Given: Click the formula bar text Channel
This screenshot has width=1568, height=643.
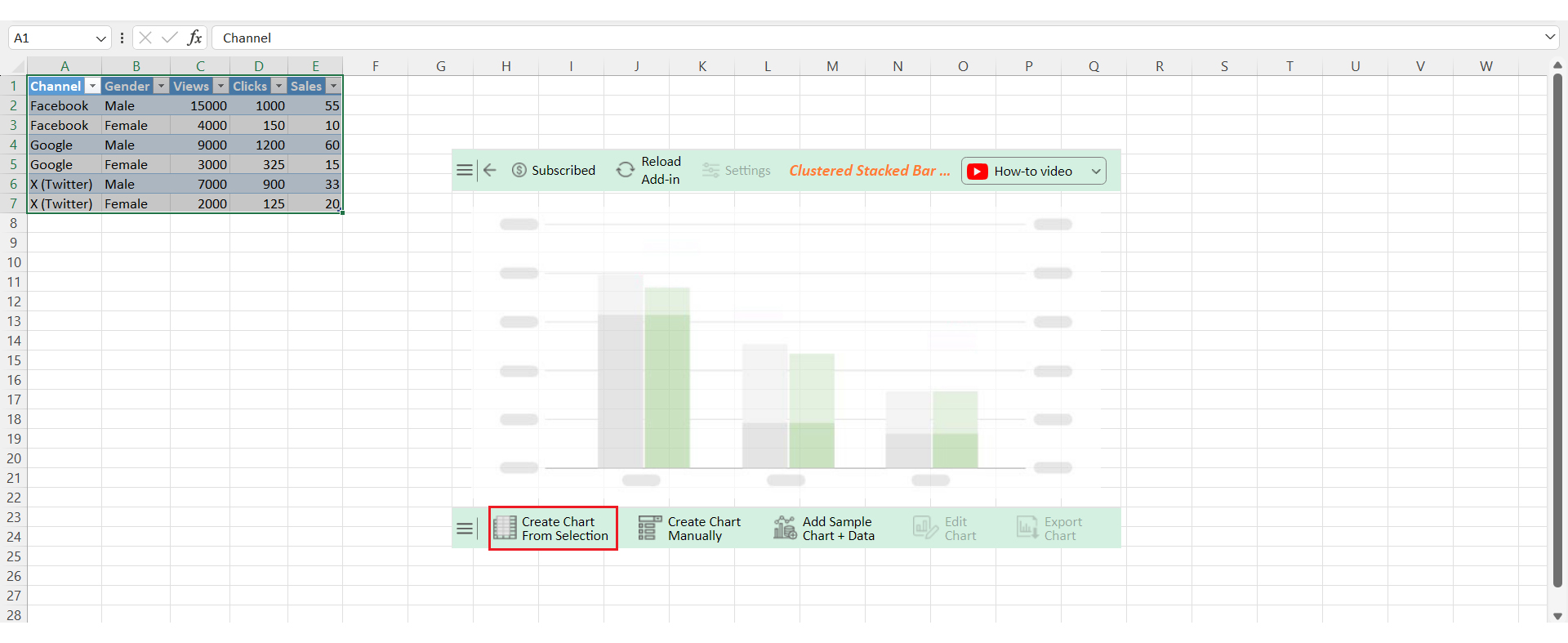Looking at the screenshot, I should pyautogui.click(x=247, y=38).
